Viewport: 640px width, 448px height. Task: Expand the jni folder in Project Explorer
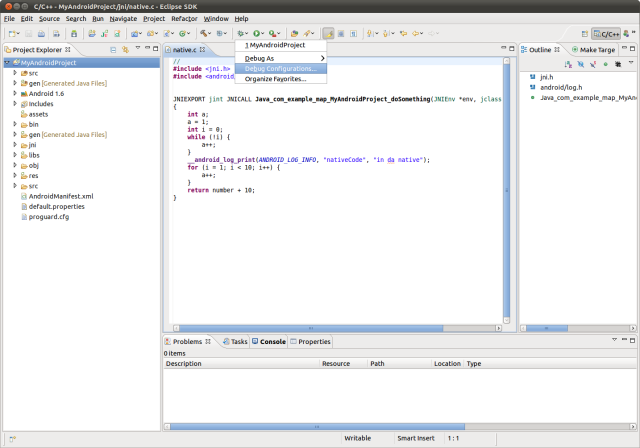pos(15,145)
